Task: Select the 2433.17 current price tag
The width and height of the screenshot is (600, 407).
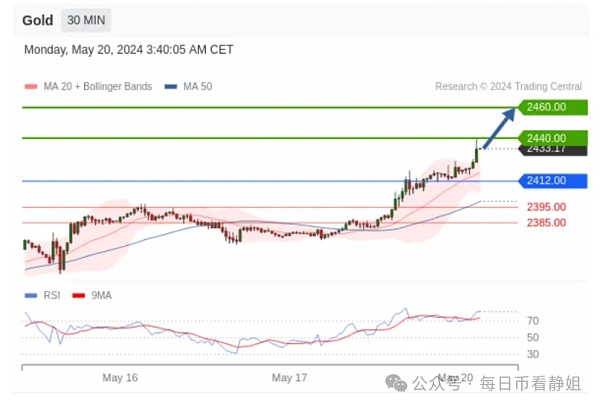Action: pos(546,149)
